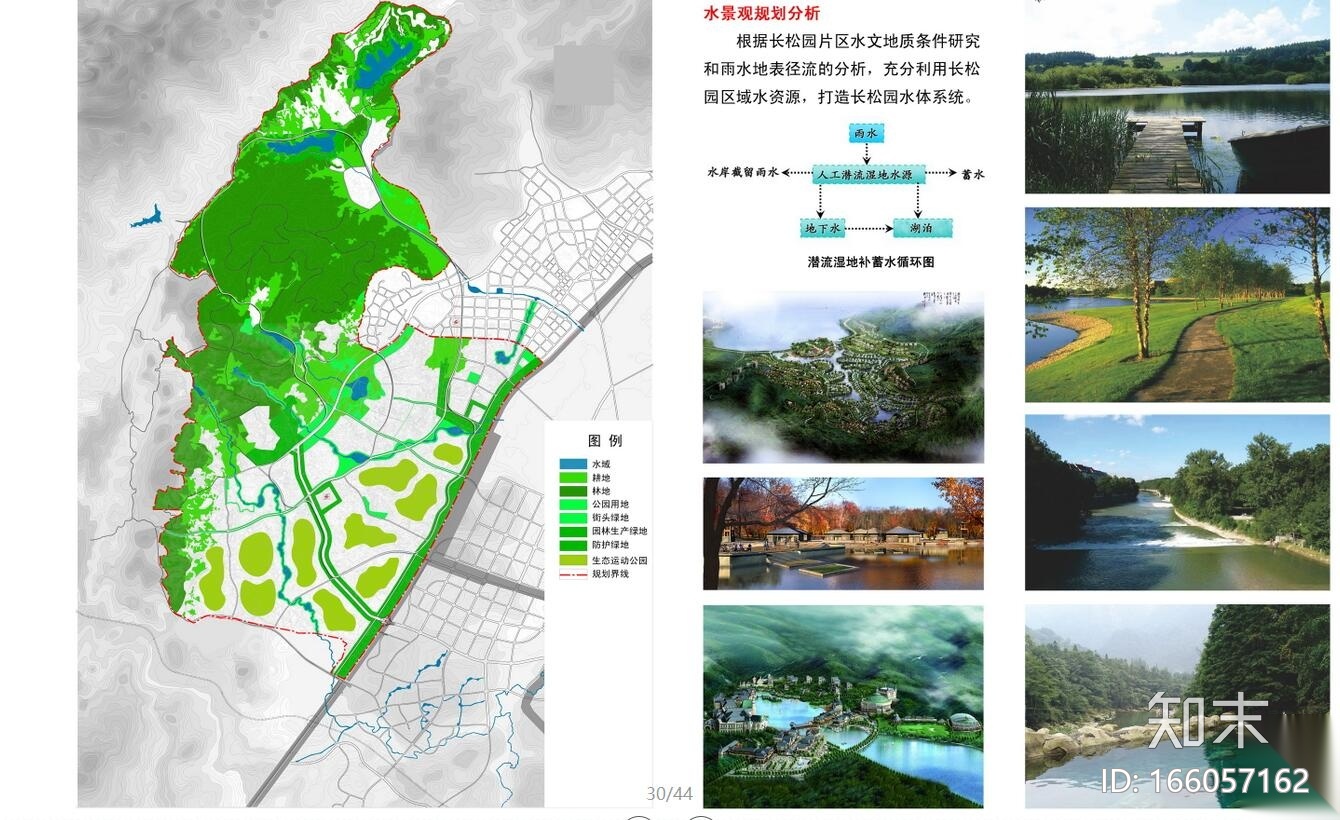Click the 地下水 diagram box
This screenshot has width=1340, height=820.
(x=823, y=228)
